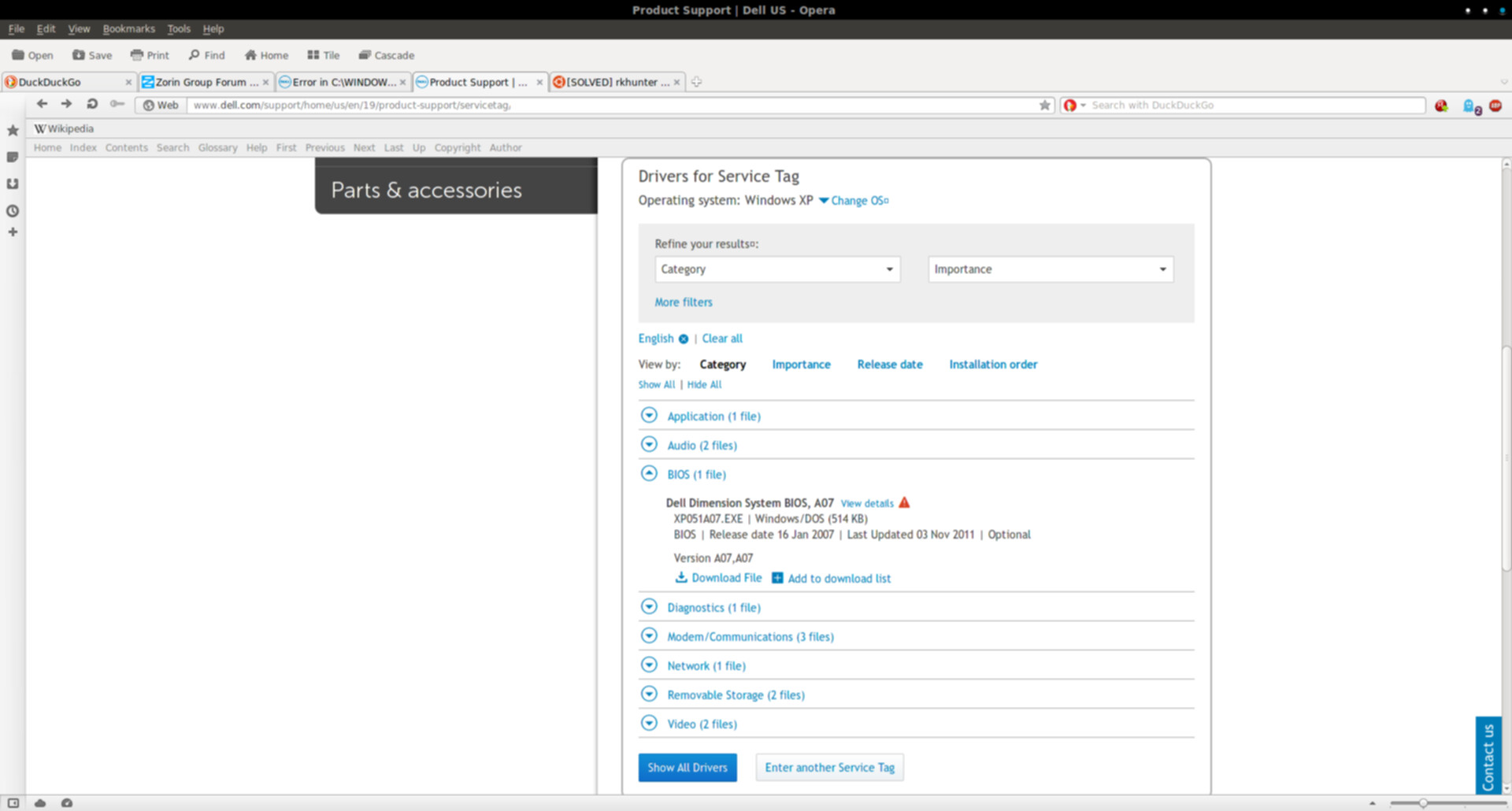Click the zoom slider in status bar
This screenshot has width=1512, height=811.
[x=1423, y=803]
